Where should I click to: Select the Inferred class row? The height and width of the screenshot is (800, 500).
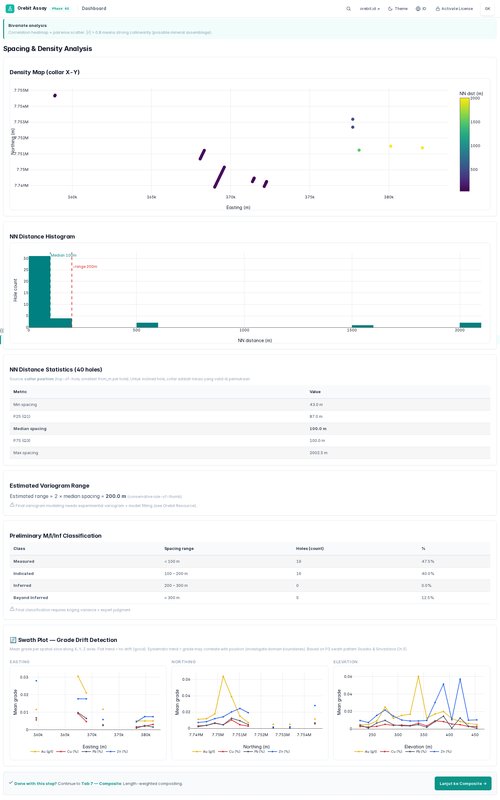[249, 585]
